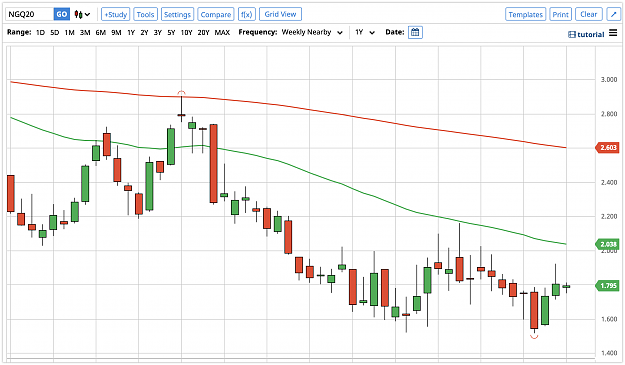Click the low marker below the lowest candle

click(x=534, y=337)
